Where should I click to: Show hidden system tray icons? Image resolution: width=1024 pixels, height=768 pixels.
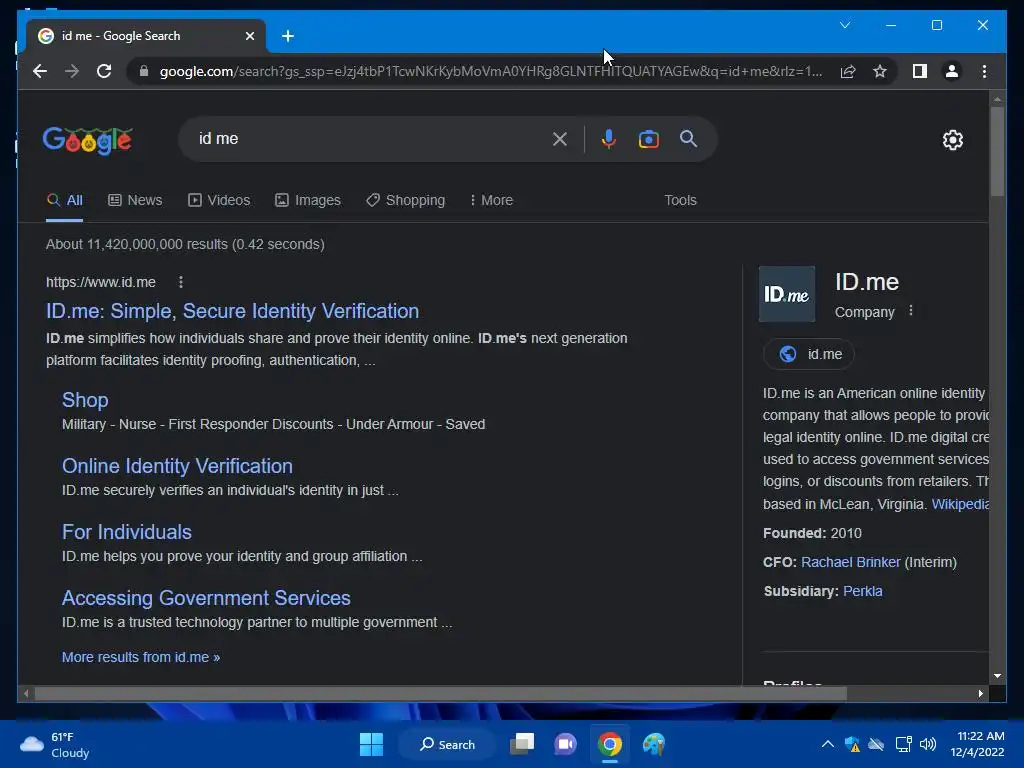tap(827, 744)
